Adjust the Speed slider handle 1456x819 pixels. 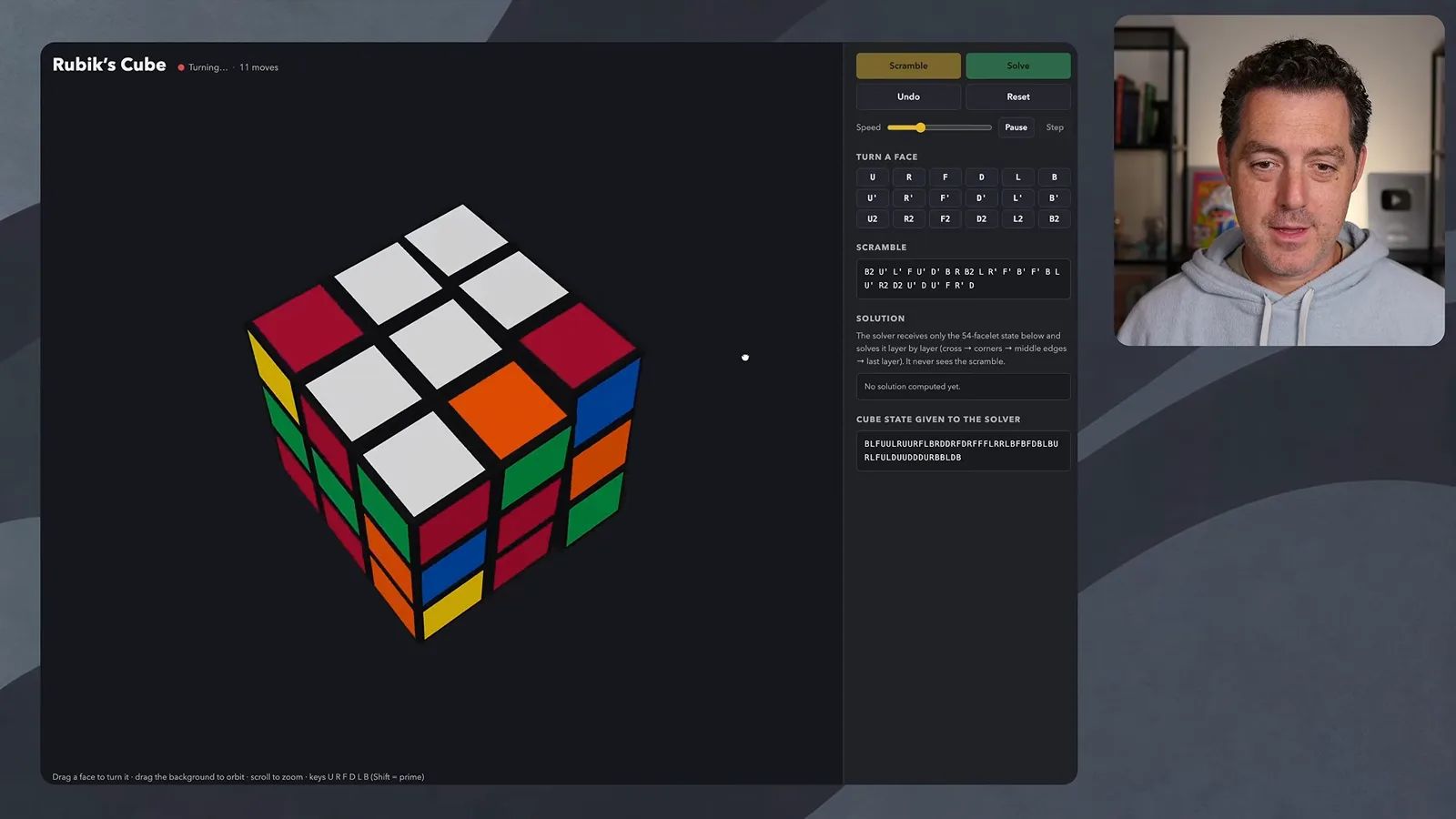[920, 127]
